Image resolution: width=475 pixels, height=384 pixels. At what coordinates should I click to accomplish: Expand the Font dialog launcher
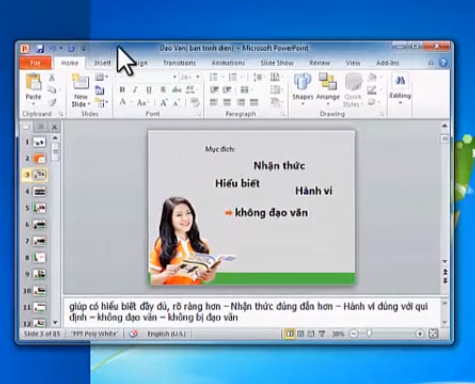tap(199, 114)
